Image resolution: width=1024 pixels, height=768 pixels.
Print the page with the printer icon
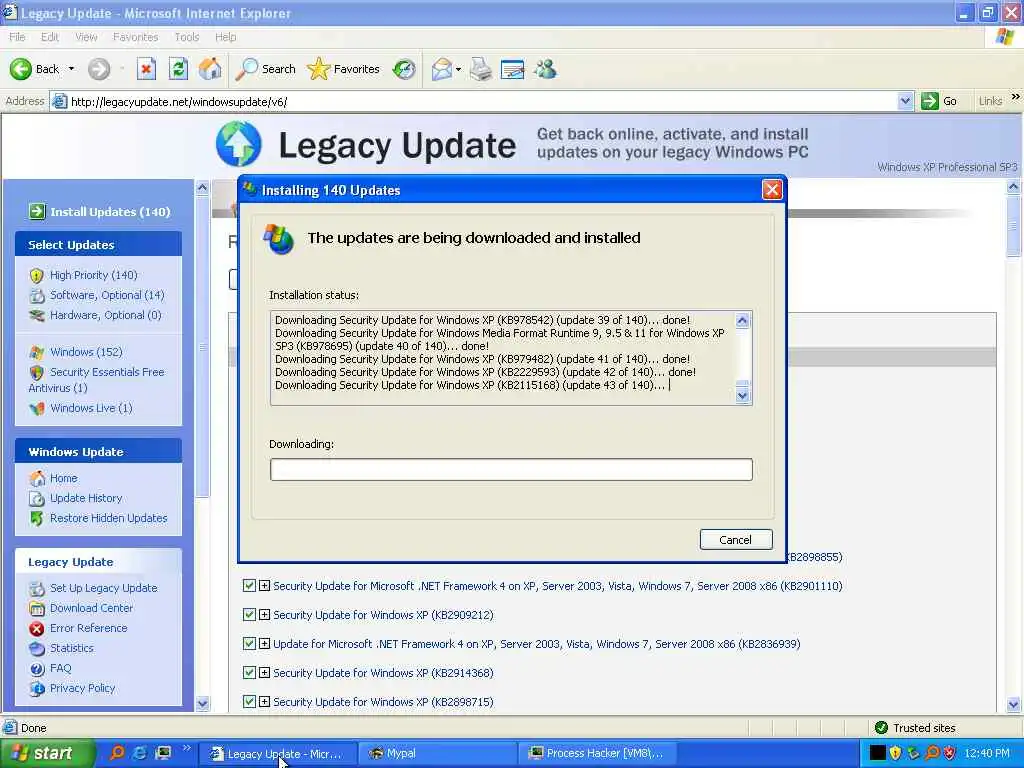tap(481, 69)
